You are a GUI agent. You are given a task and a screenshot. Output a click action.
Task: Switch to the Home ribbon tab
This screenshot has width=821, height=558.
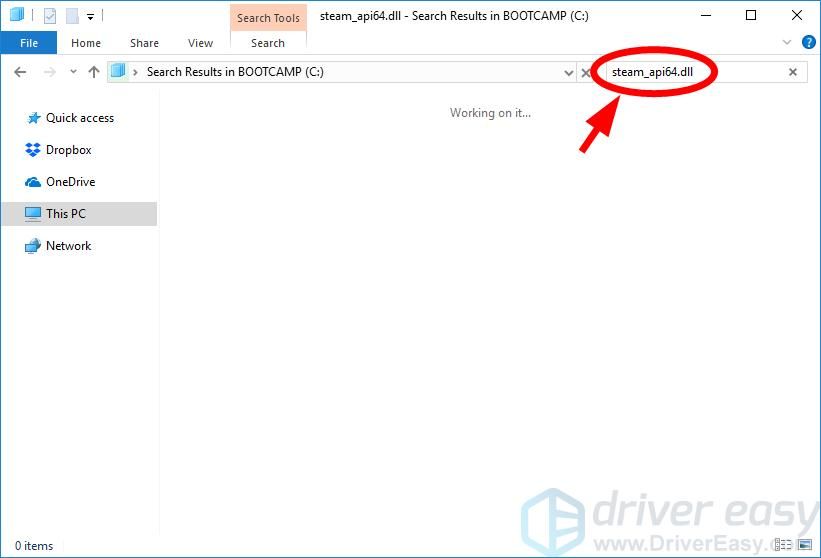(86, 43)
